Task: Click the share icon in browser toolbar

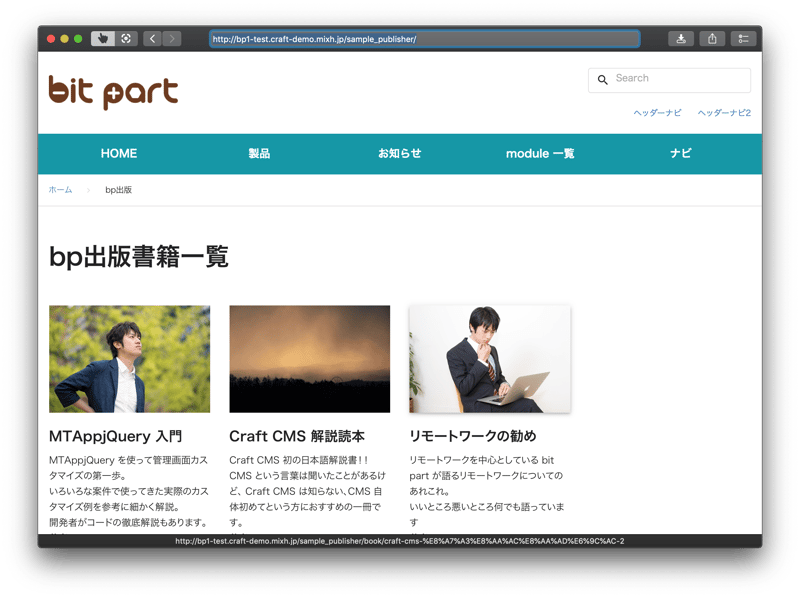Action: coord(712,39)
